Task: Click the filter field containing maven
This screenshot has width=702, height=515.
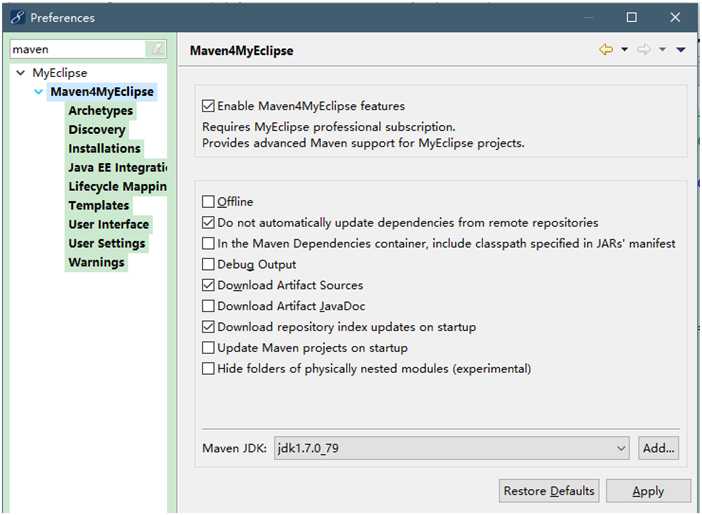Action: tap(78, 49)
